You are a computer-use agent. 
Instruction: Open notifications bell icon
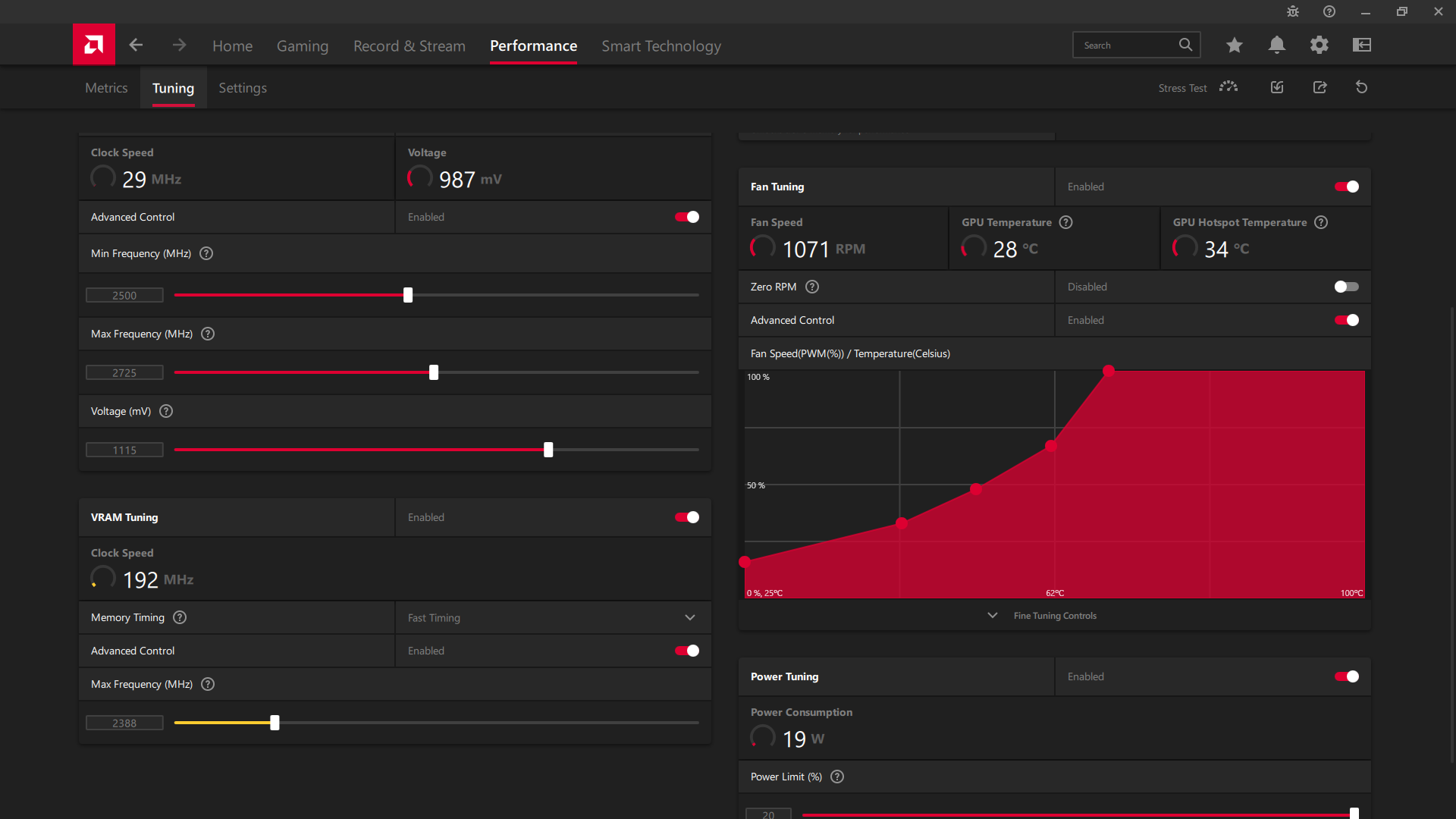pyautogui.click(x=1277, y=45)
